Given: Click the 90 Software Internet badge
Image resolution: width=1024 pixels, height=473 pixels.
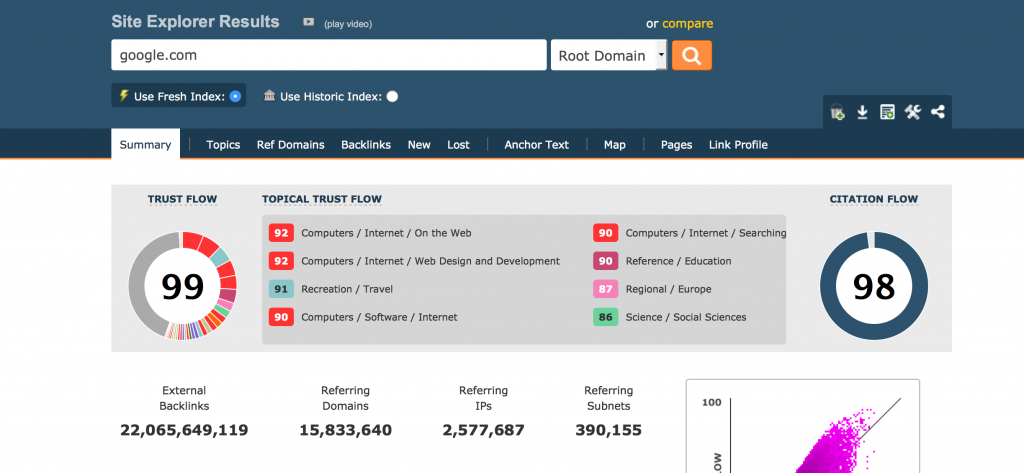Looking at the screenshot, I should [x=281, y=317].
